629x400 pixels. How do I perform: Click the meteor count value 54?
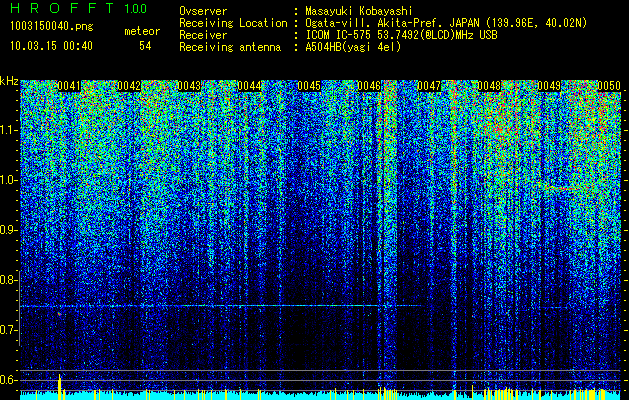[145, 46]
